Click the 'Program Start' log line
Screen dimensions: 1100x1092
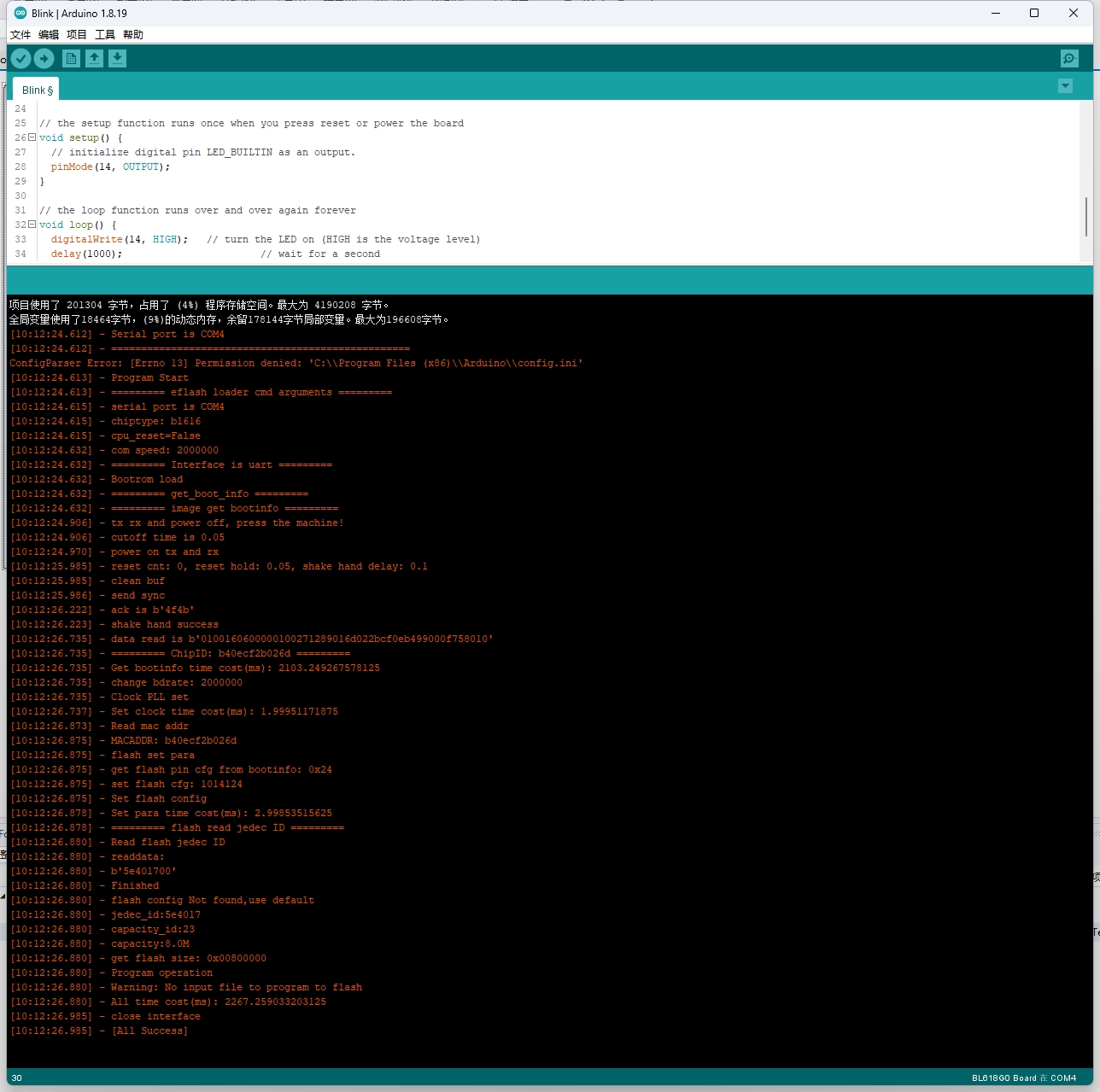[x=99, y=377]
